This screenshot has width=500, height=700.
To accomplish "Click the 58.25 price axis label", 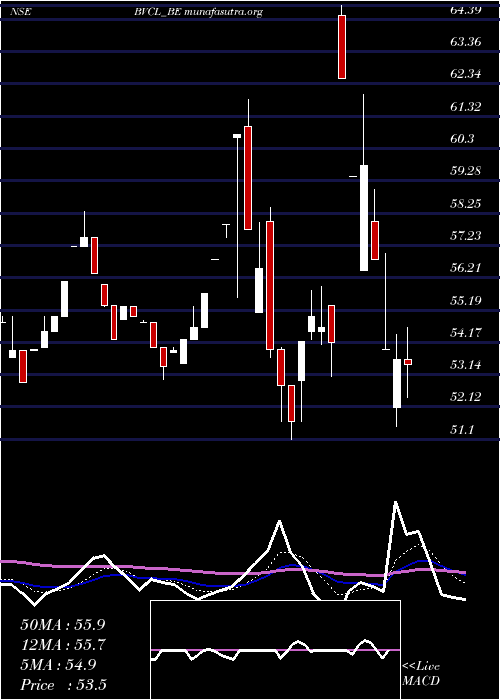I will 466,204.
